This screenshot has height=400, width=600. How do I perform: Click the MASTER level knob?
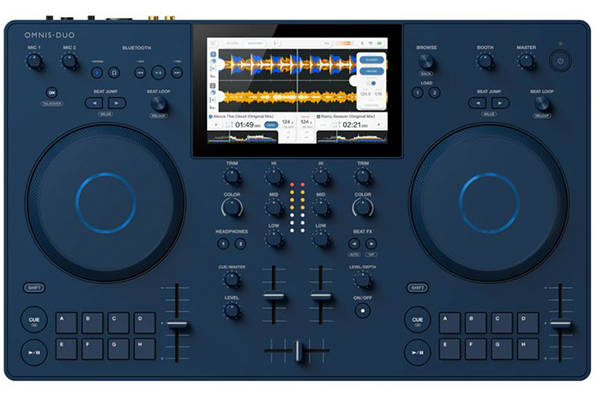(x=526, y=61)
